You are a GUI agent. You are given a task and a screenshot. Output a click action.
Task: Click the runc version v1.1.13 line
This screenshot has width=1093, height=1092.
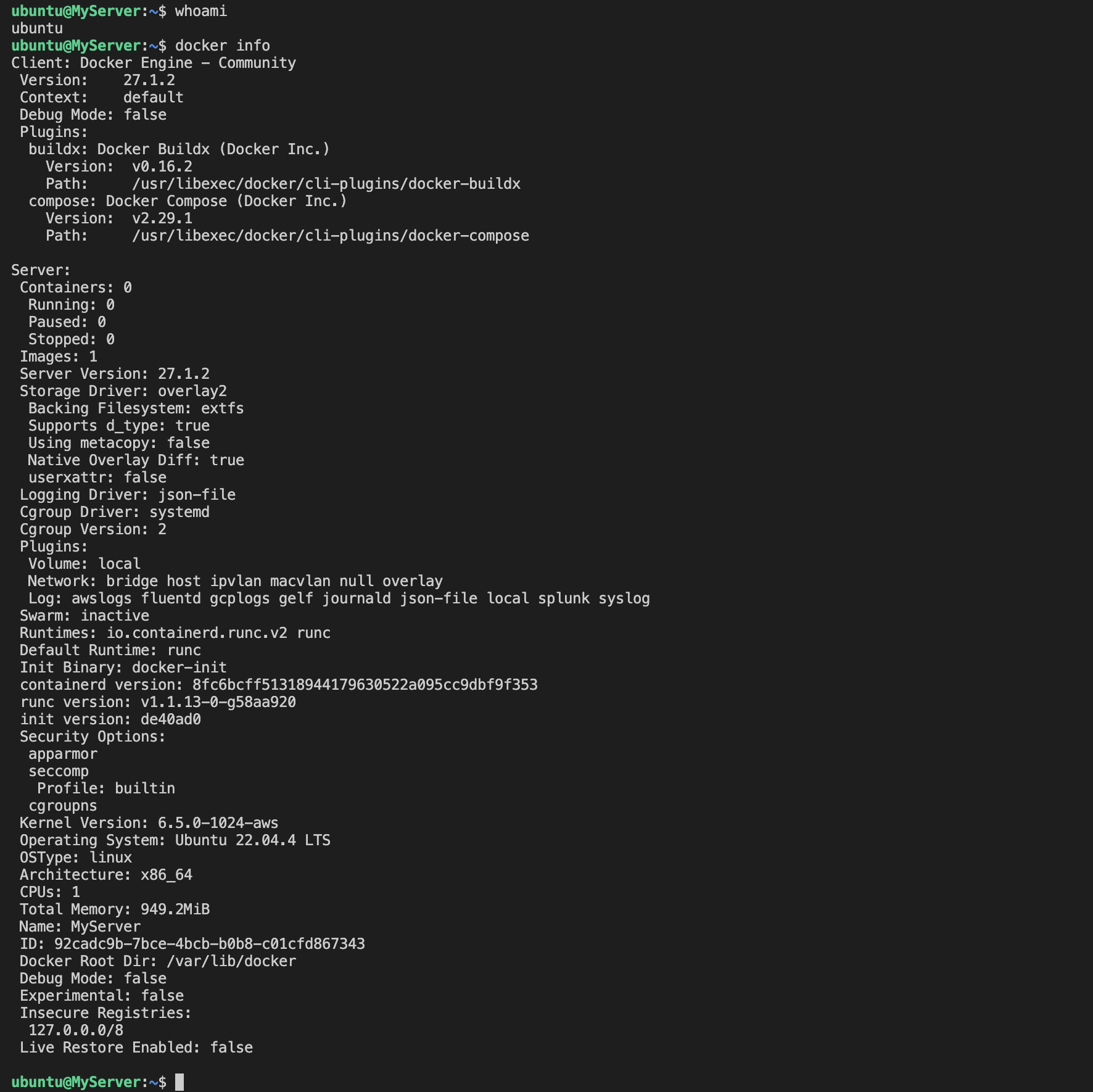click(158, 702)
